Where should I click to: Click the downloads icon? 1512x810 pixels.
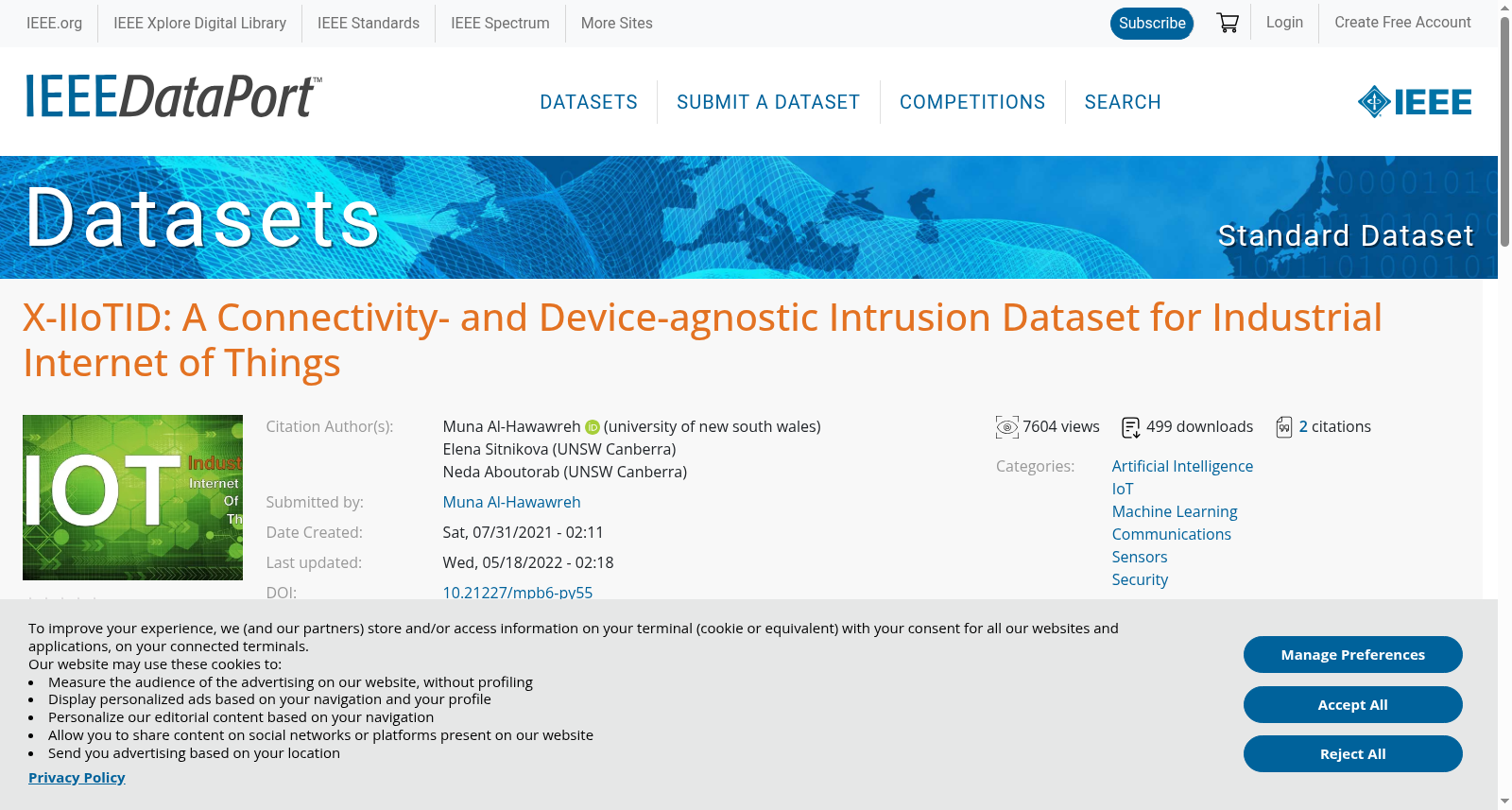click(x=1130, y=427)
